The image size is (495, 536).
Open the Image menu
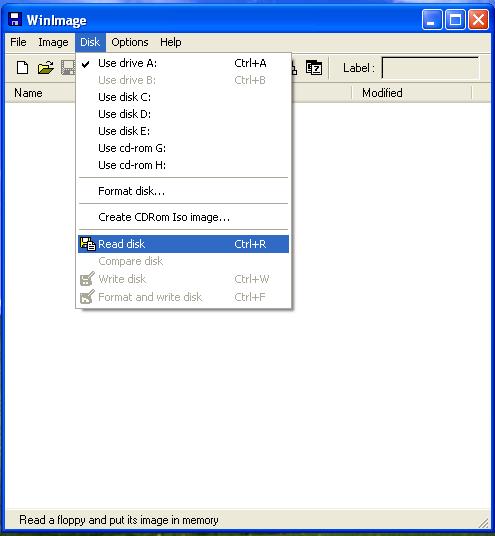pyautogui.click(x=53, y=42)
